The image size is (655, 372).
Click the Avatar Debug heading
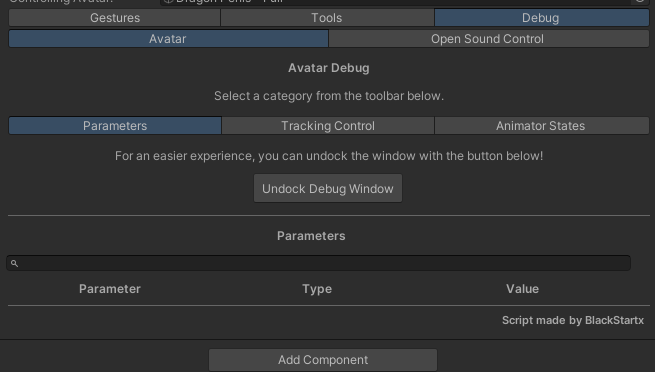pyautogui.click(x=329, y=68)
